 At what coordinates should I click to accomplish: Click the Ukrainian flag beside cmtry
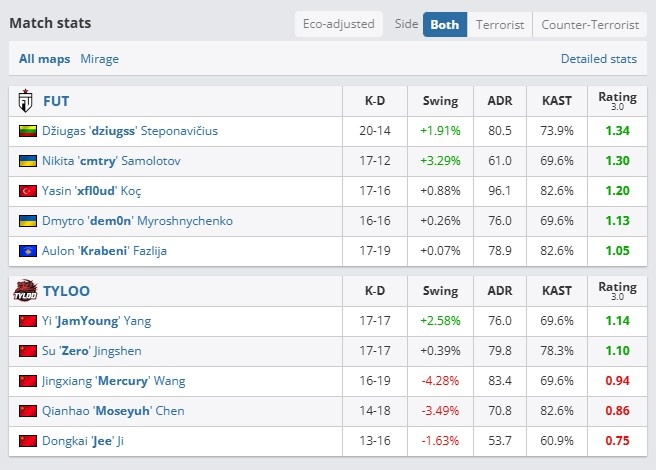point(28,161)
